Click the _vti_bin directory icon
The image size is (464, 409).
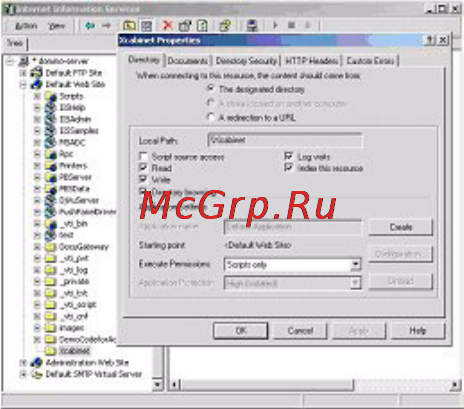[51, 223]
